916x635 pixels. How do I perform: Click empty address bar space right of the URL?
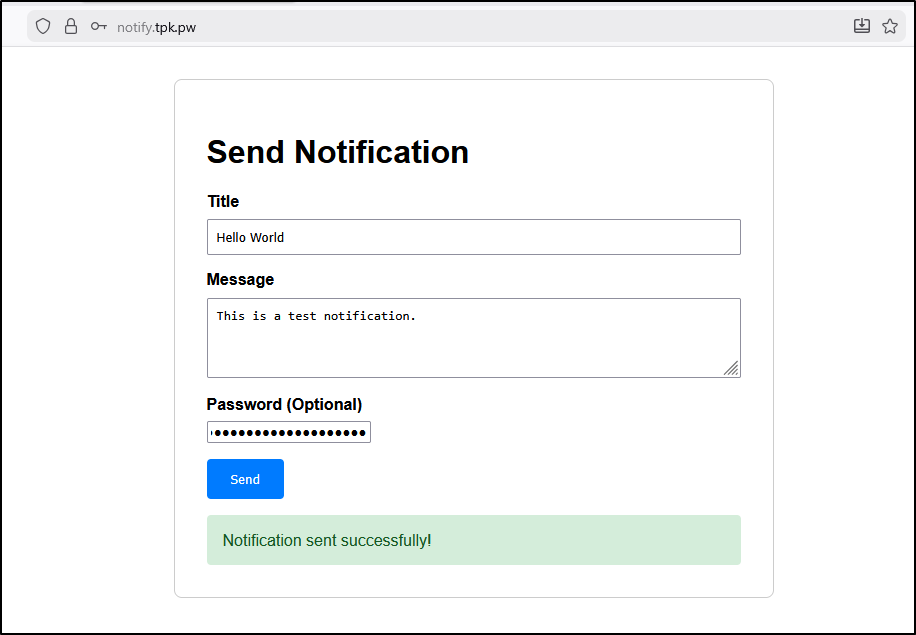[520, 27]
